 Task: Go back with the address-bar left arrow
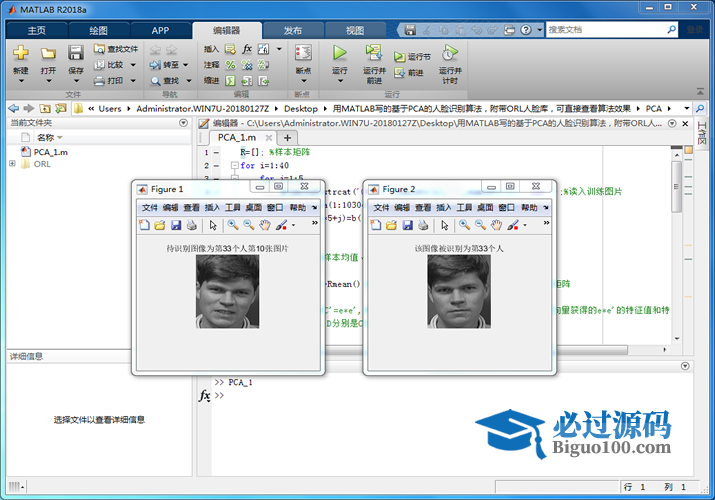[x=14, y=108]
